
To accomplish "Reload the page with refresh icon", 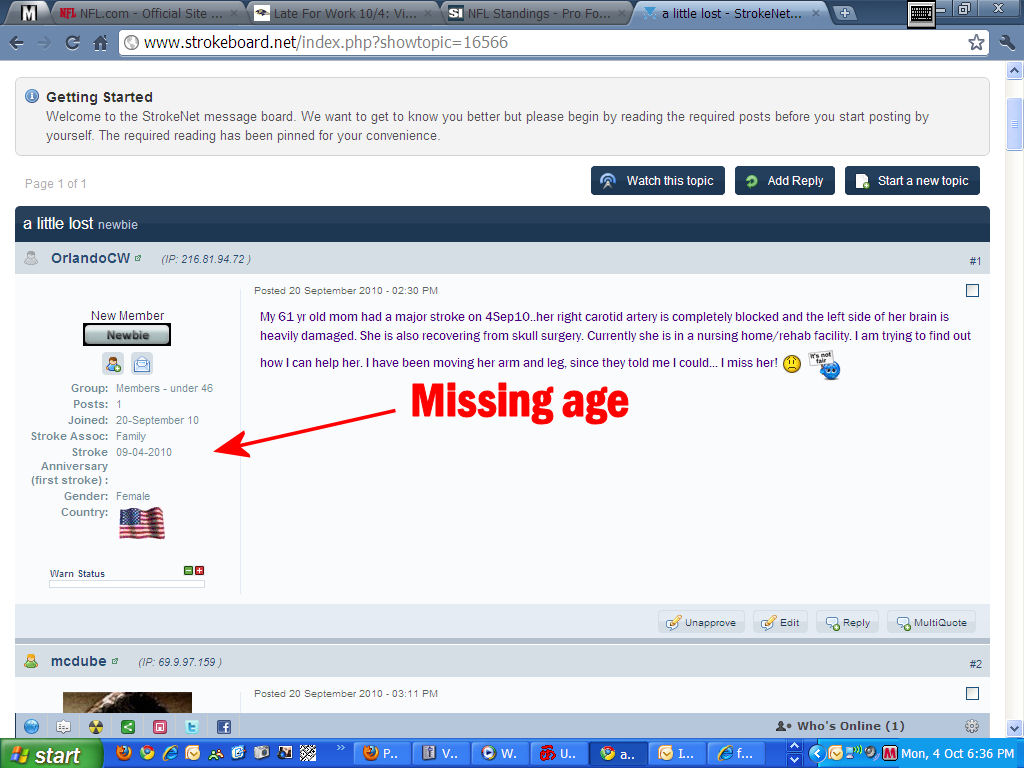I will 72,43.
